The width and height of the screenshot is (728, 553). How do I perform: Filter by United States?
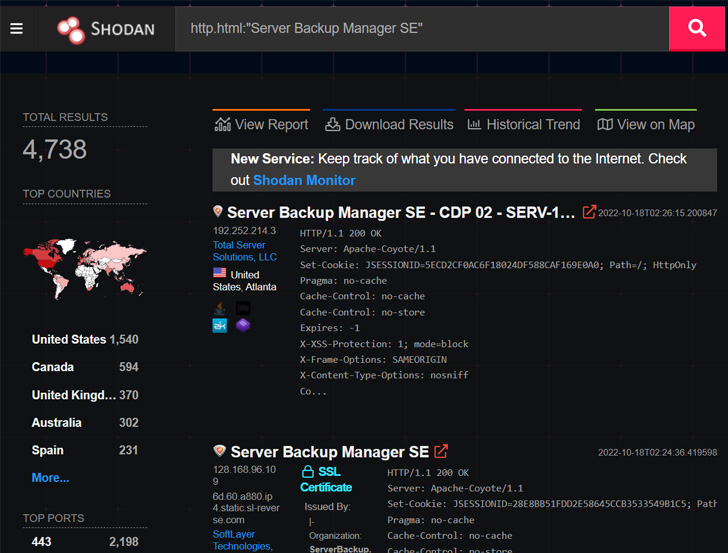click(x=85, y=339)
